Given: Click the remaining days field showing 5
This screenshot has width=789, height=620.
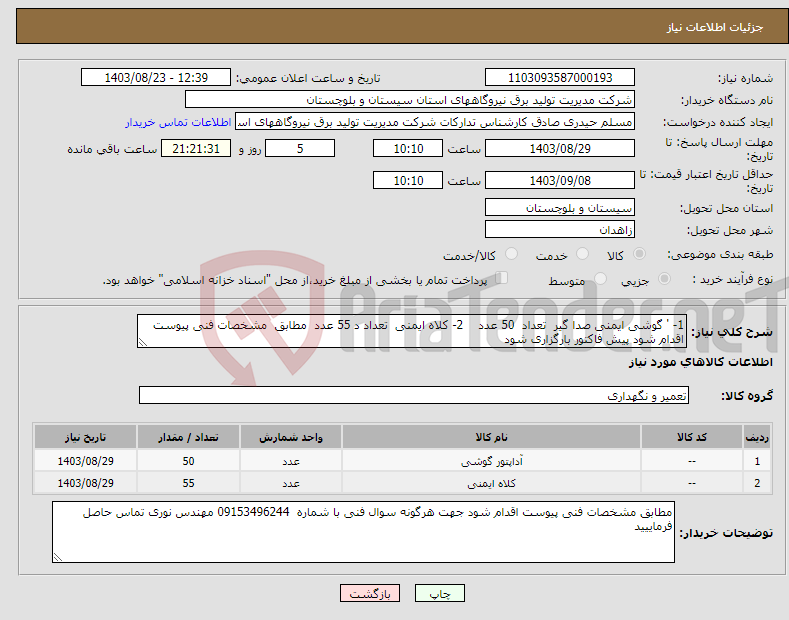Looking at the screenshot, I should (300, 148).
